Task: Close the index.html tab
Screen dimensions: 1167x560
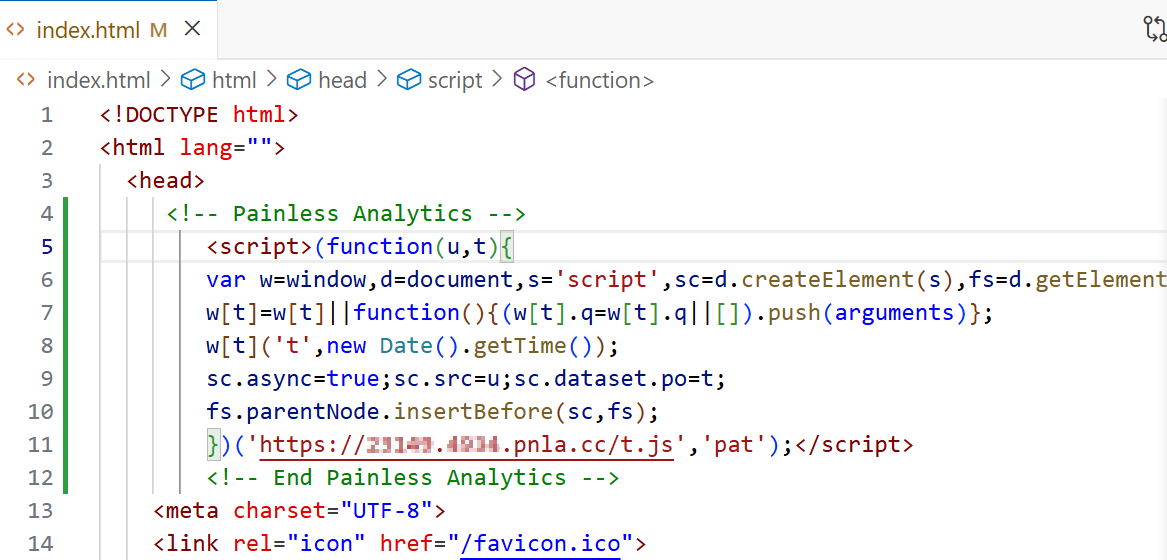Action: coord(192,29)
